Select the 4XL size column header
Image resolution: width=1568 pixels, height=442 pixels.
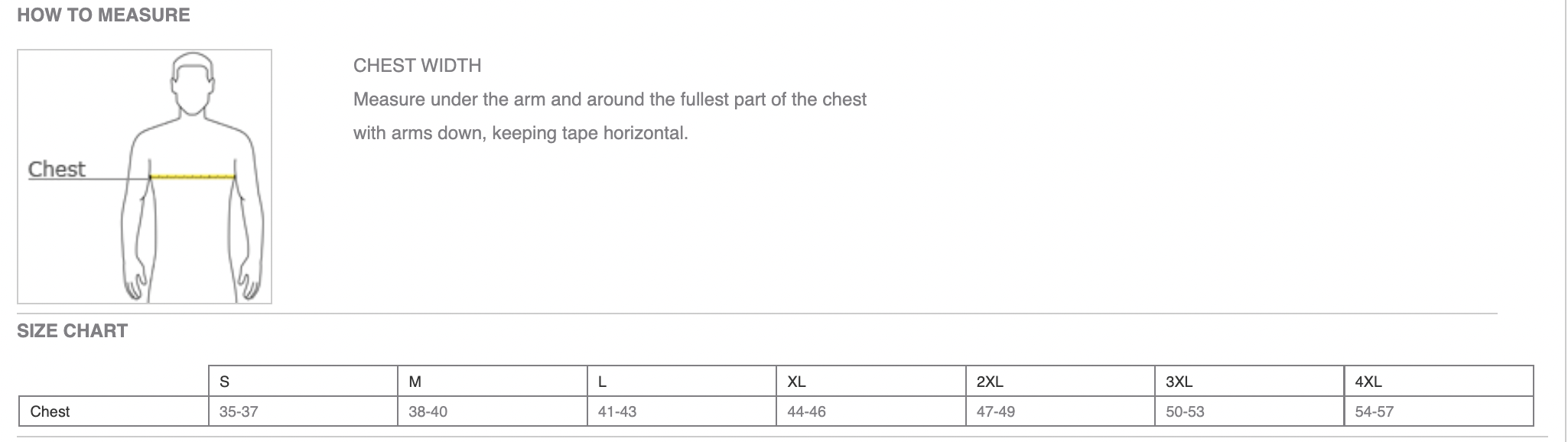tap(1440, 382)
